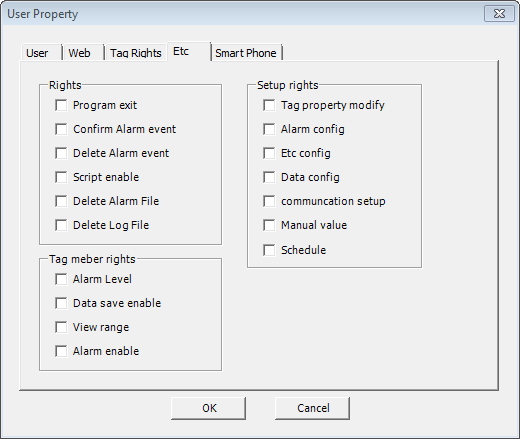The width and height of the screenshot is (520, 439).
Task: Enable Delete Alarm File right
Action: pos(61,201)
